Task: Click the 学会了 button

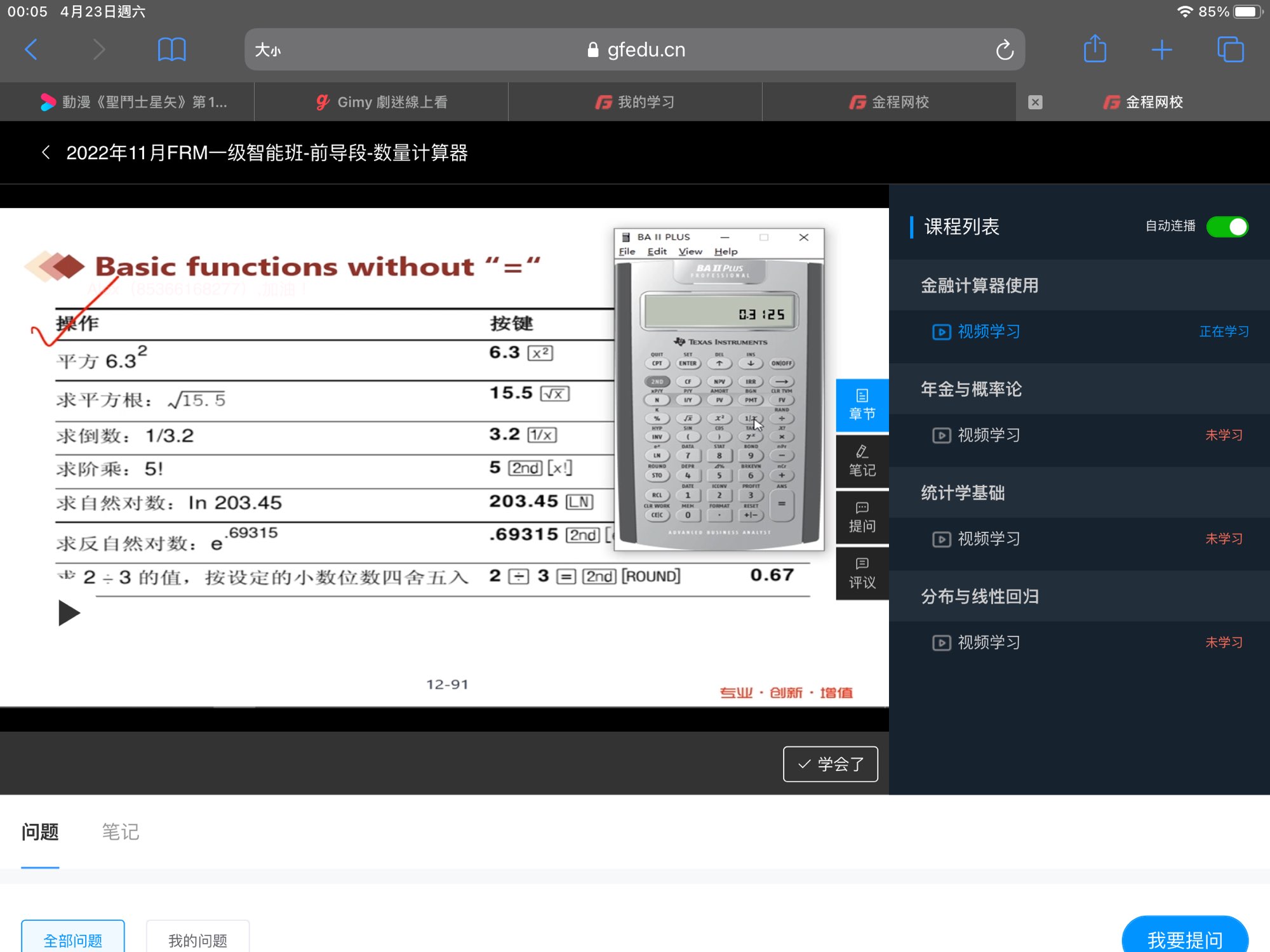Action: click(830, 764)
